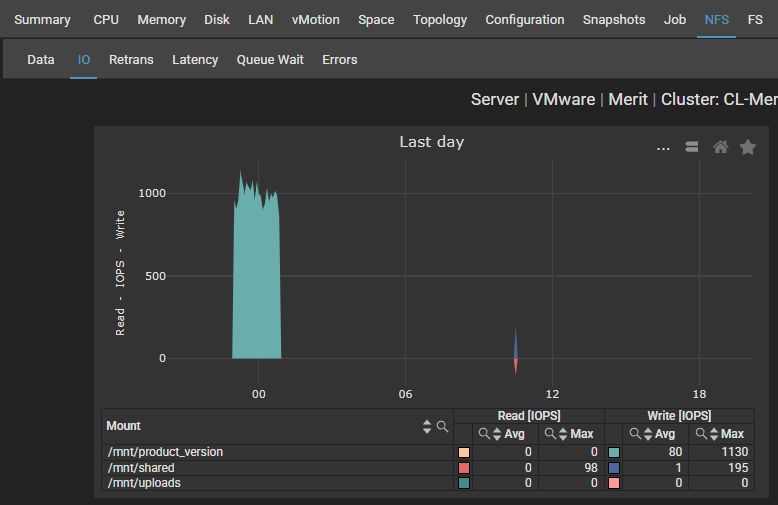Click the VMware breadcrumb link
The width and height of the screenshot is (778, 505).
563,100
